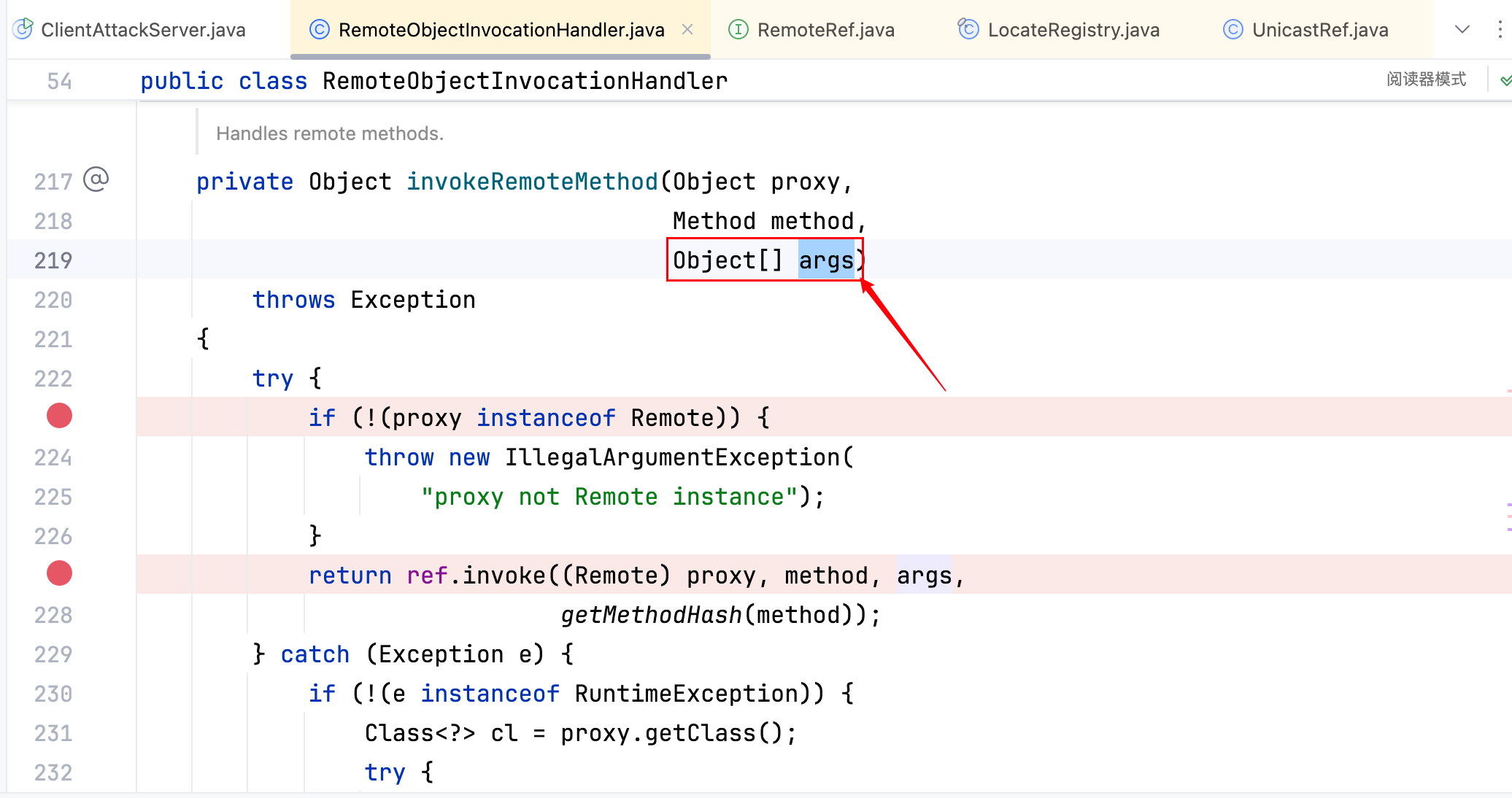Click the green inspection checkmark icon
This screenshot has height=798, width=1512.
1505,80
